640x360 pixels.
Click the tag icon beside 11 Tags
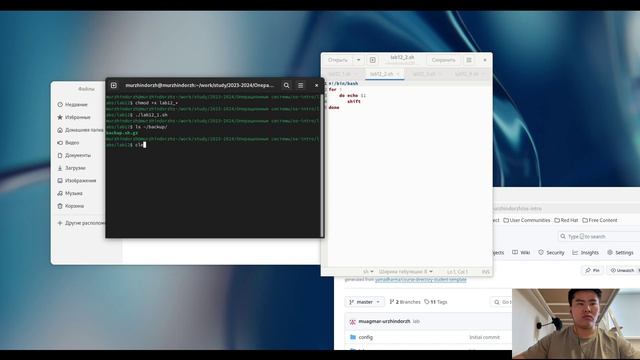(427, 302)
